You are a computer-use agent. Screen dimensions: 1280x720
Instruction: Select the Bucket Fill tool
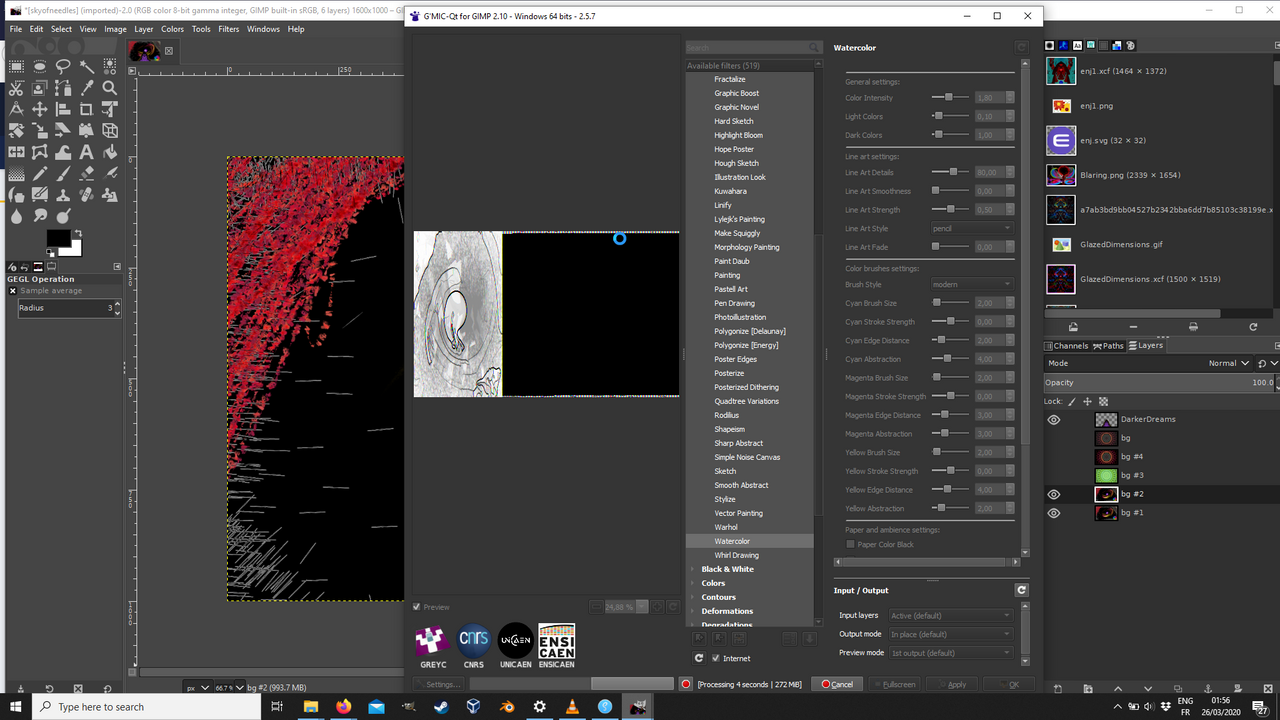tap(110, 152)
